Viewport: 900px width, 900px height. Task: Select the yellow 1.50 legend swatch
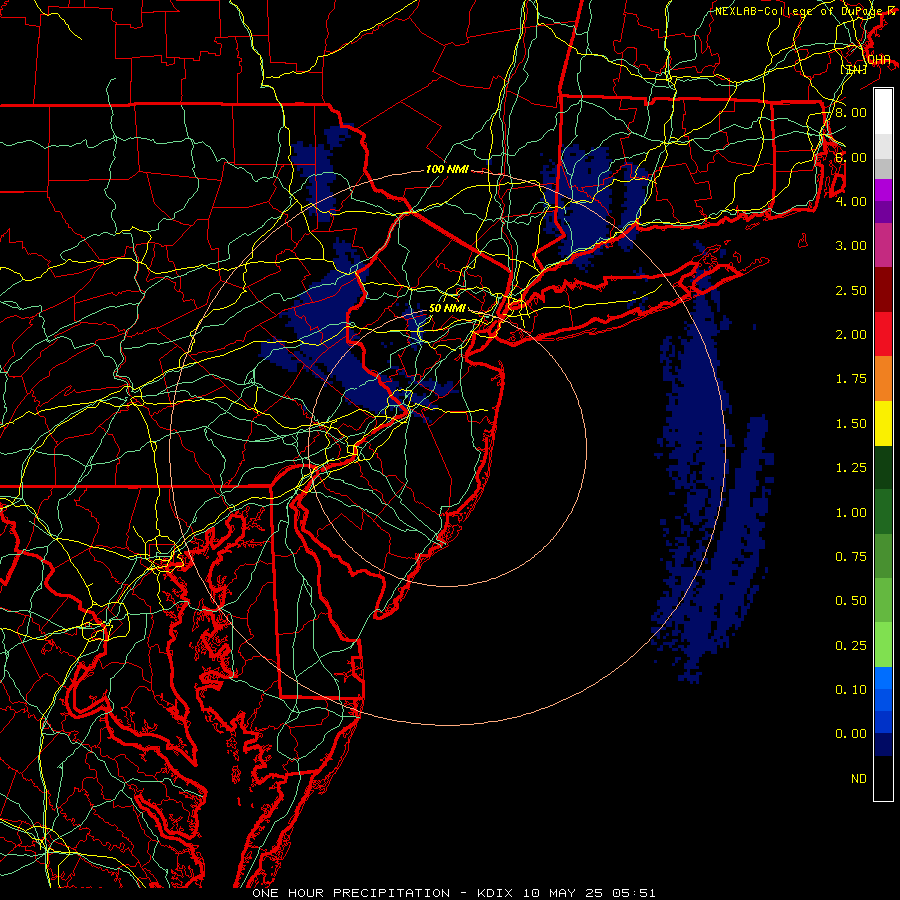click(883, 424)
